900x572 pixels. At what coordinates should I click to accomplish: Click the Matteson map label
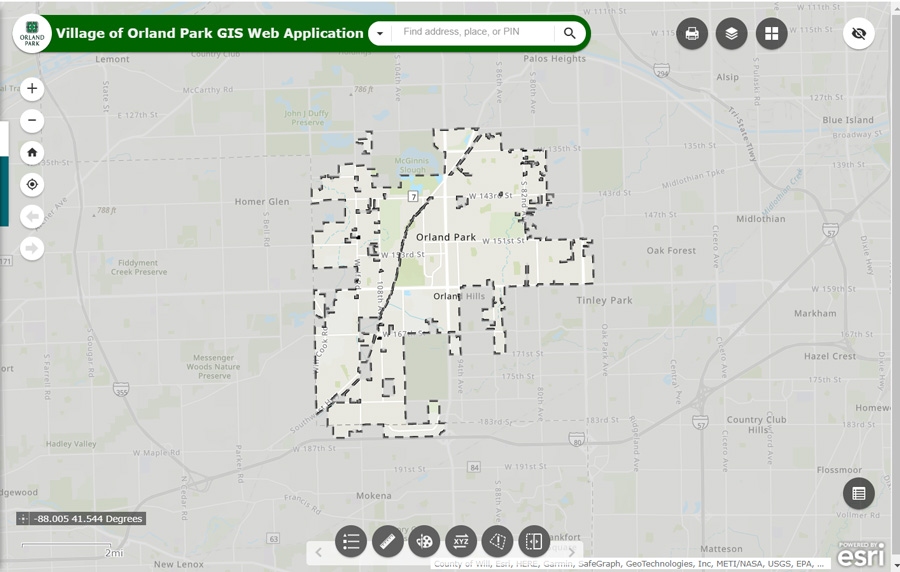[721, 548]
